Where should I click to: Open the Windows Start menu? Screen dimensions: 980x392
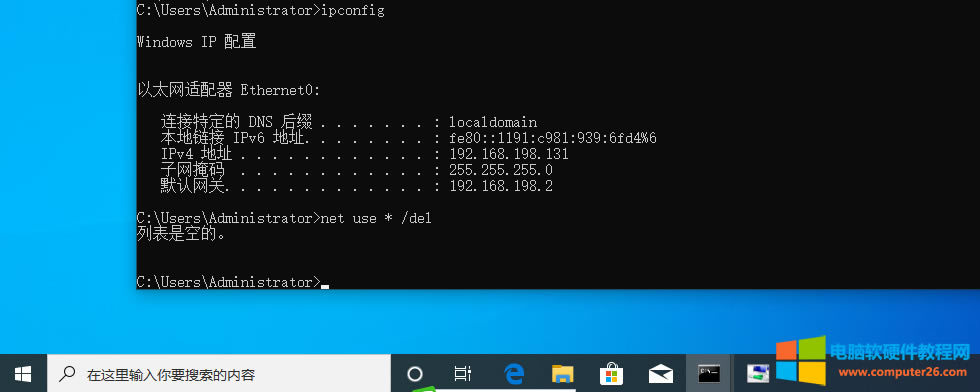[23, 374]
